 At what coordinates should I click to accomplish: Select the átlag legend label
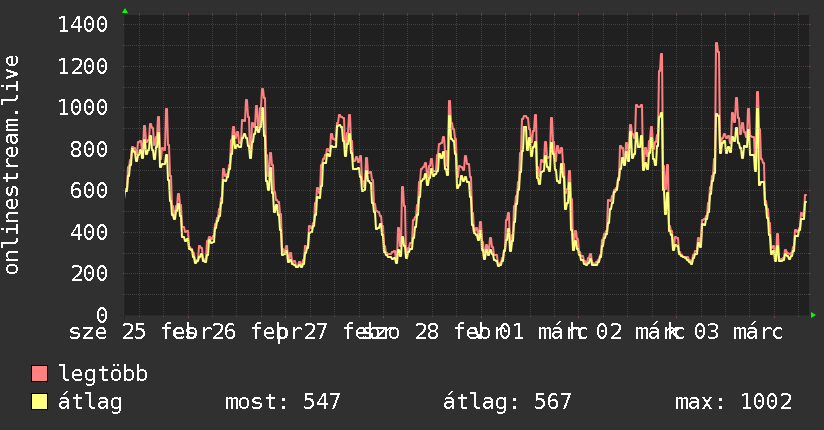(90, 402)
